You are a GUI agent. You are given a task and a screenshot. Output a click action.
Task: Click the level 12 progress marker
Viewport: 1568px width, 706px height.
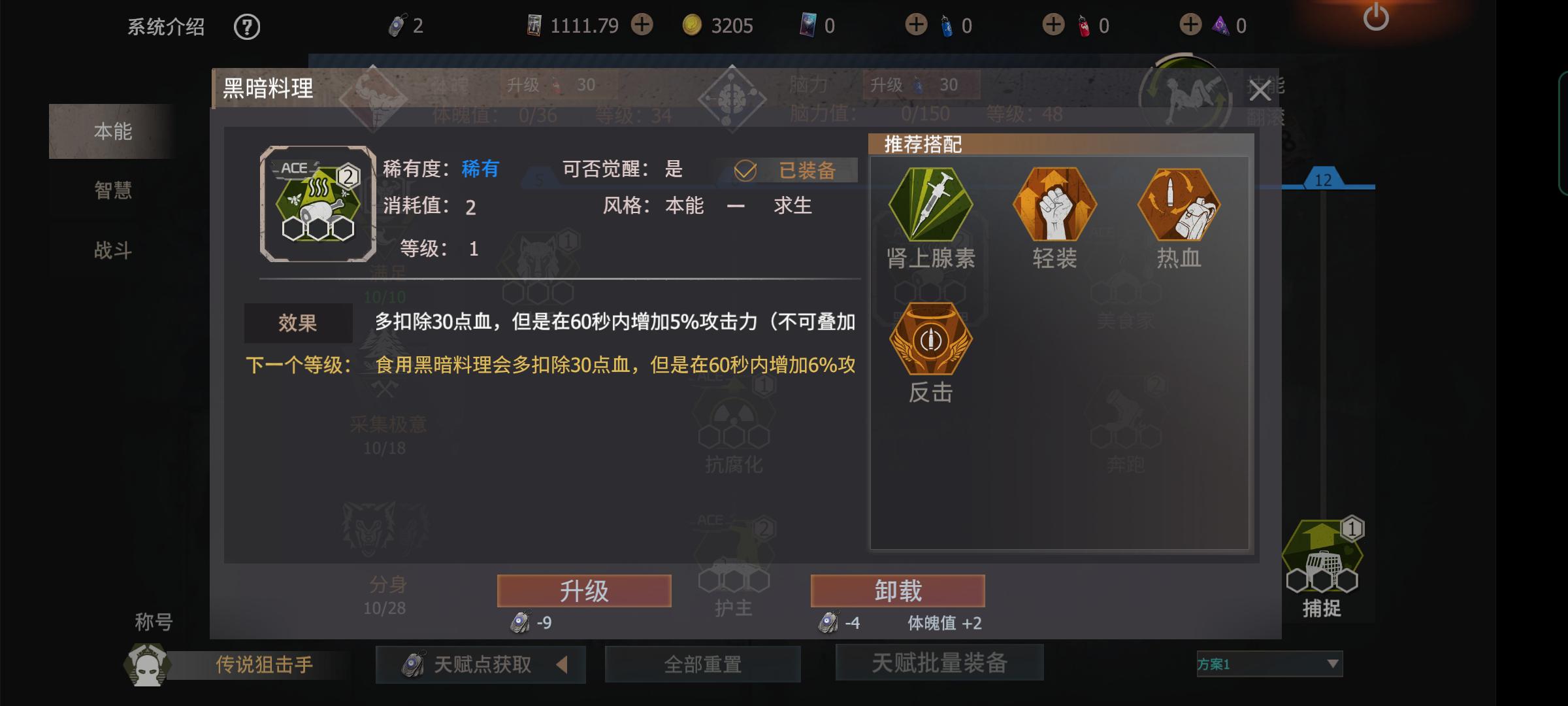coord(1323,179)
